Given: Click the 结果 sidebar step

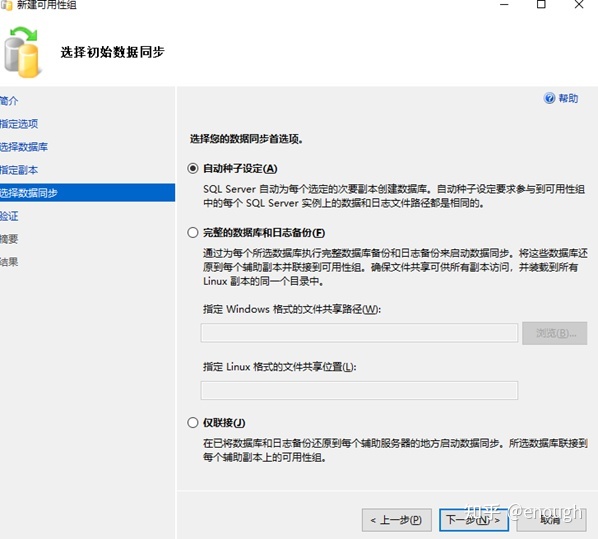Looking at the screenshot, I should click(x=9, y=262).
